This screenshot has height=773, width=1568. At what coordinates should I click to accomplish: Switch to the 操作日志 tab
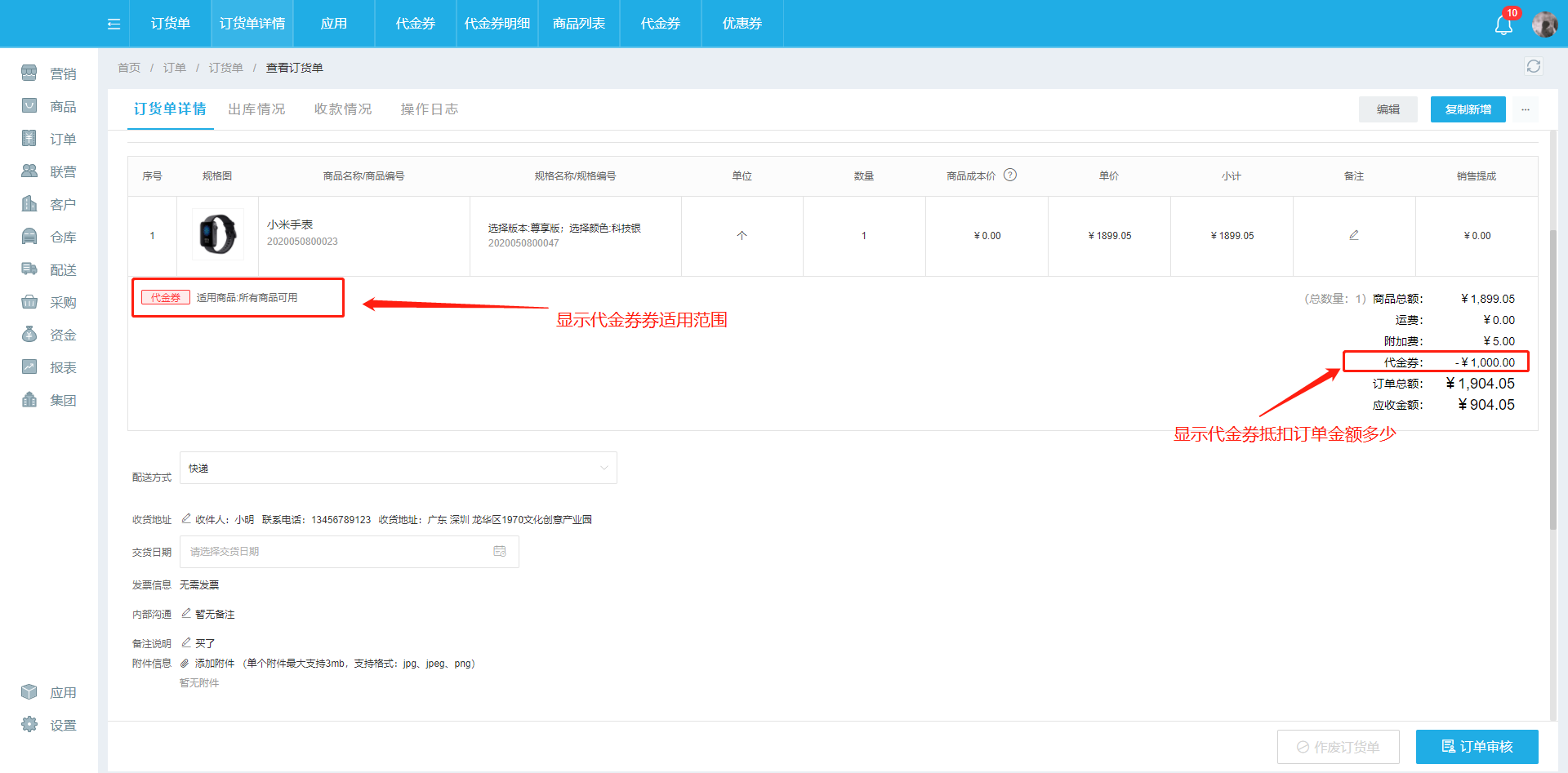pyautogui.click(x=429, y=109)
